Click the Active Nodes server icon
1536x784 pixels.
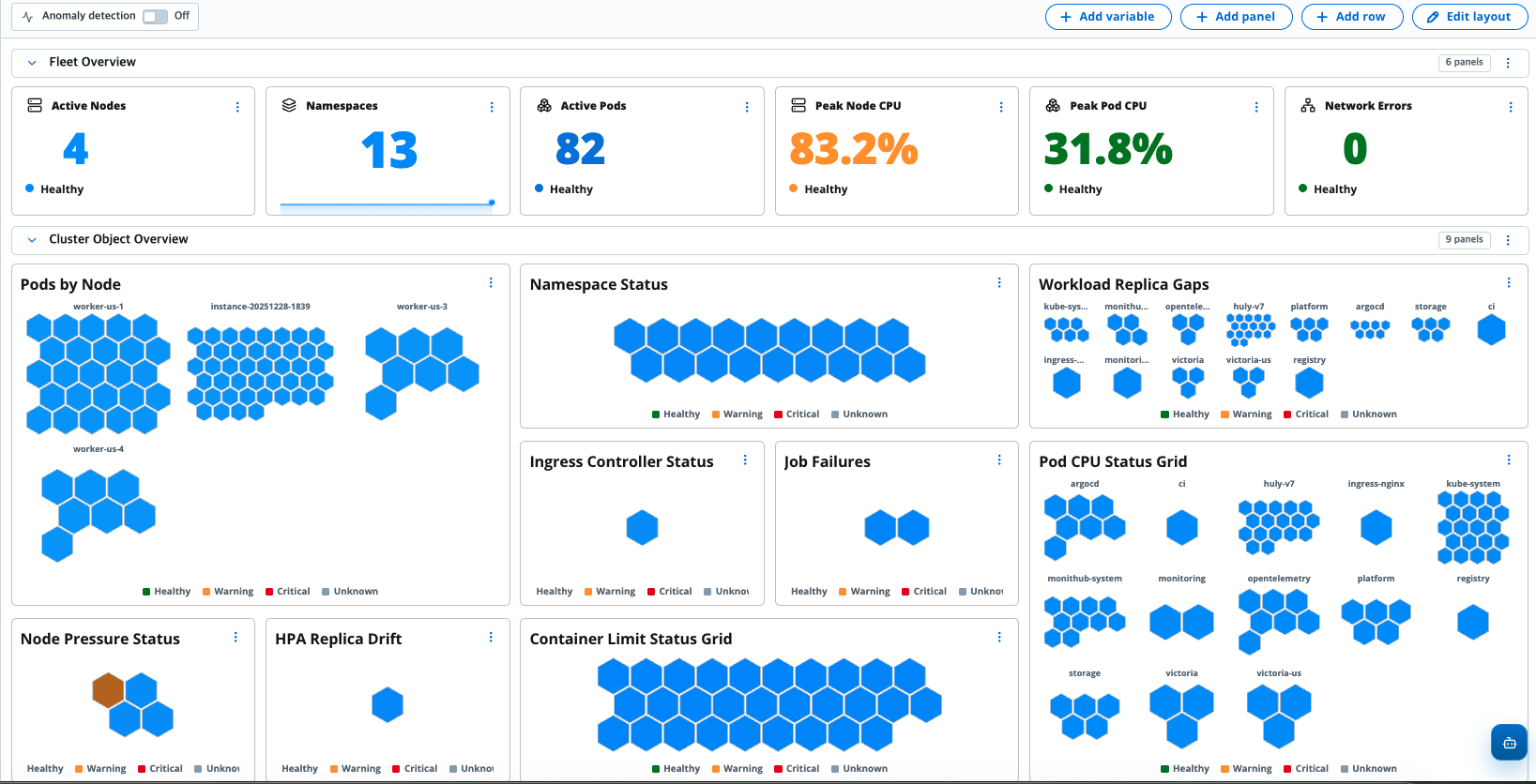click(35, 105)
